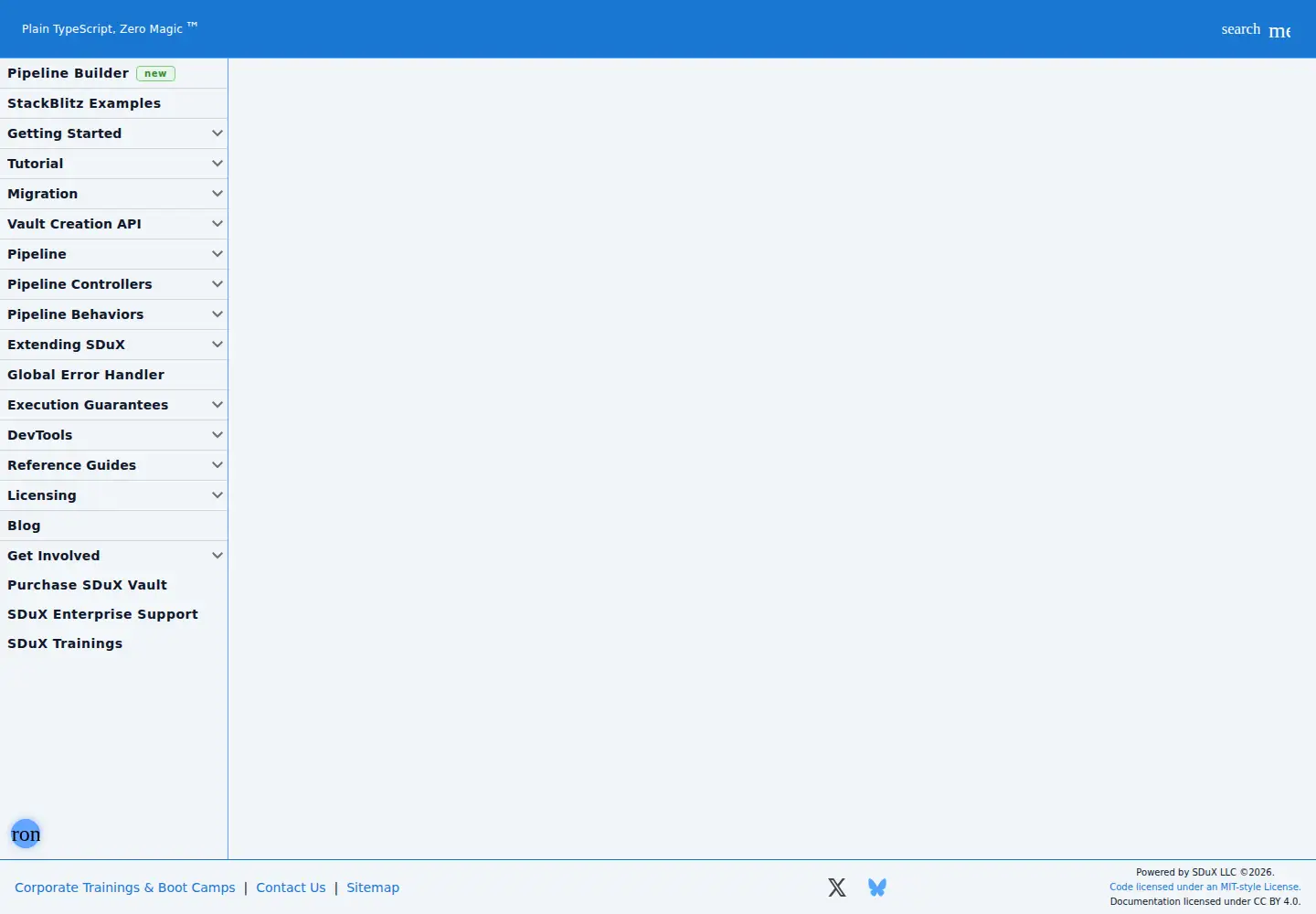
Task: Follow the Contact Us footer link
Action: (291, 887)
